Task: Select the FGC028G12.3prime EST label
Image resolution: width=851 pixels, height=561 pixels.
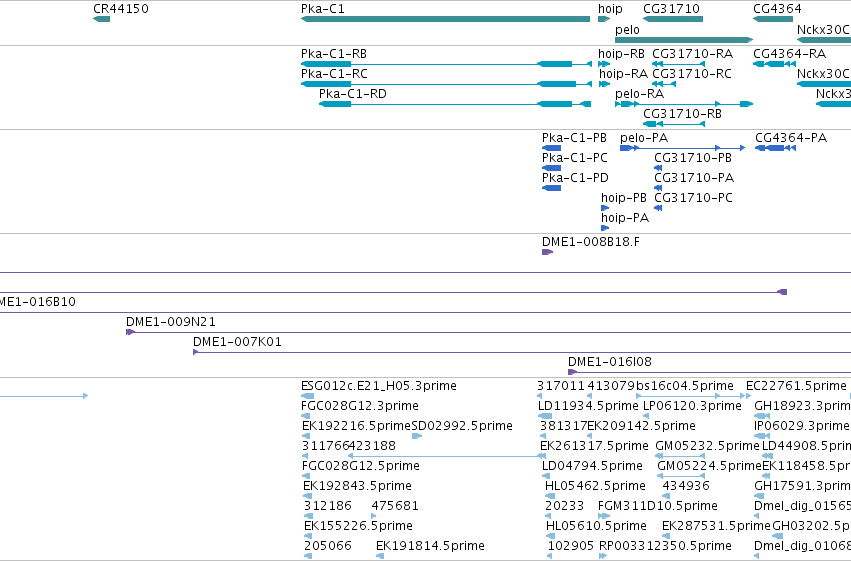Action: (360, 406)
